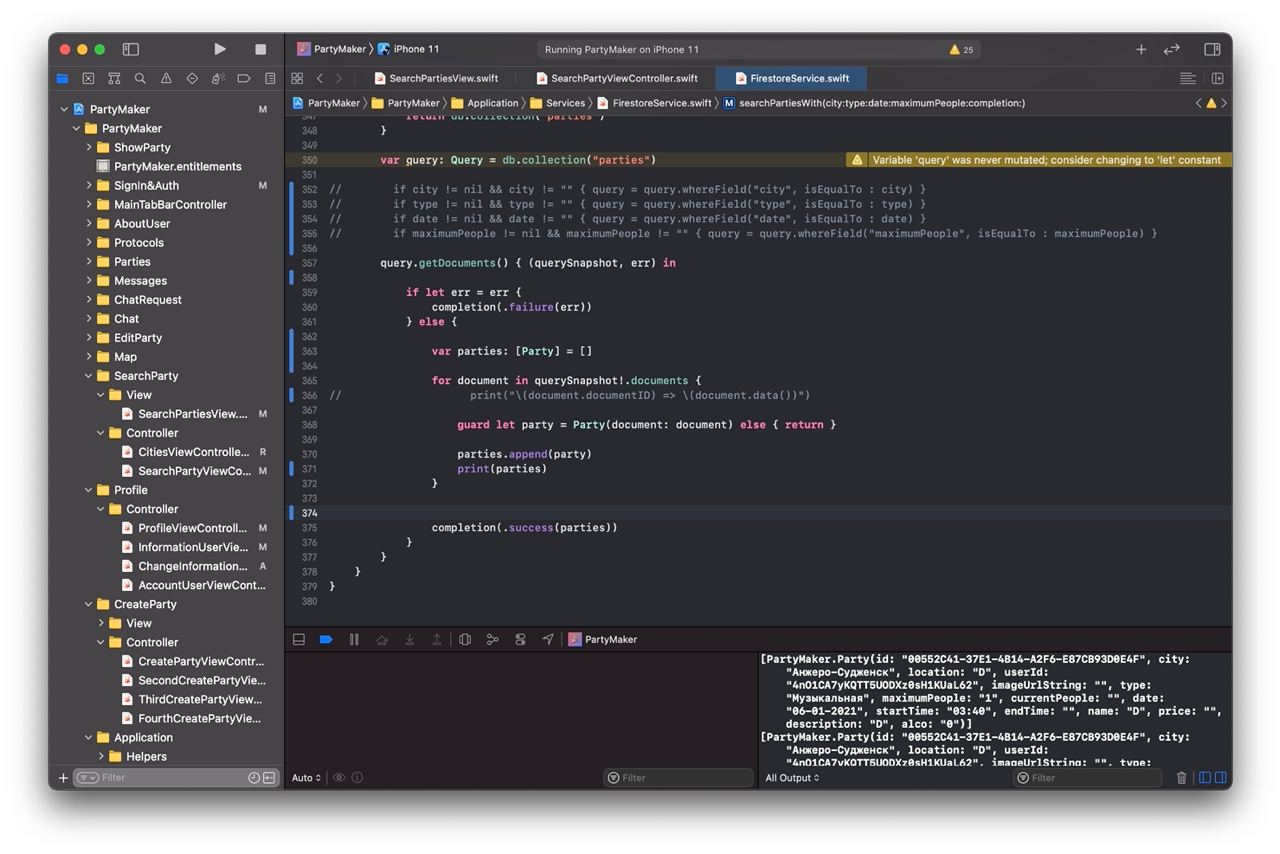The image size is (1280, 854).
Task: Collapse the Profile folder
Action: [89, 490]
